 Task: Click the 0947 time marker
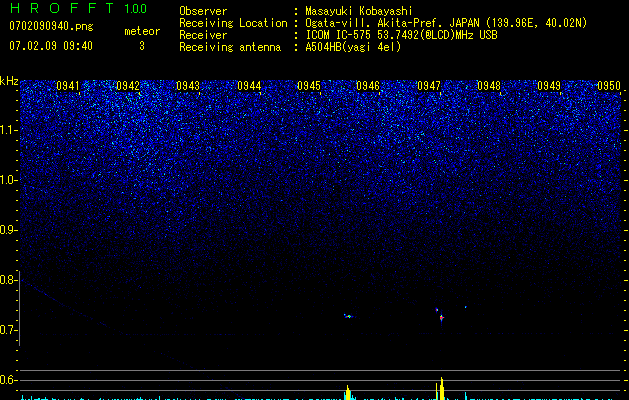[429, 86]
